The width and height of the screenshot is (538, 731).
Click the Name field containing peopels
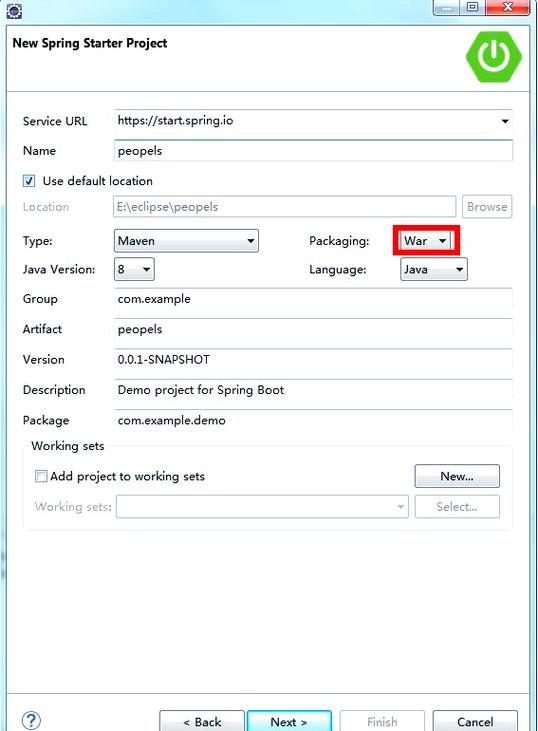coord(313,151)
